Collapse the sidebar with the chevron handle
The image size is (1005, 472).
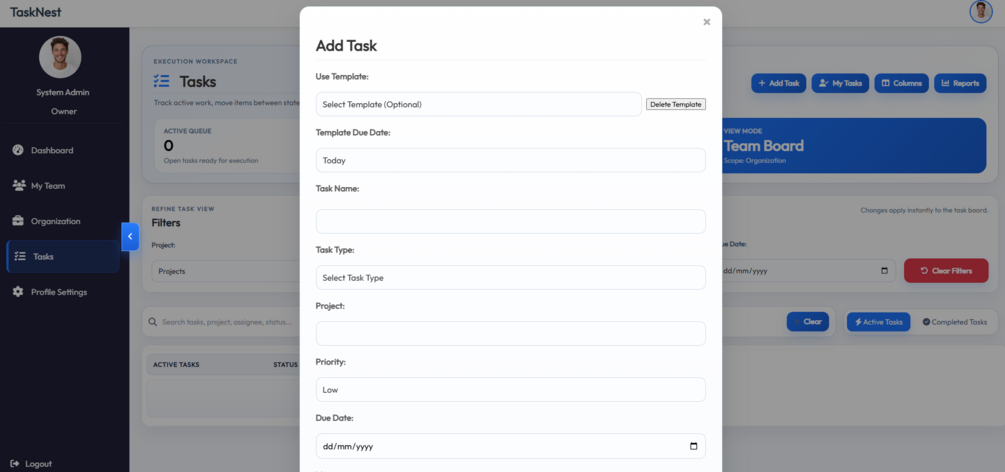pyautogui.click(x=130, y=237)
